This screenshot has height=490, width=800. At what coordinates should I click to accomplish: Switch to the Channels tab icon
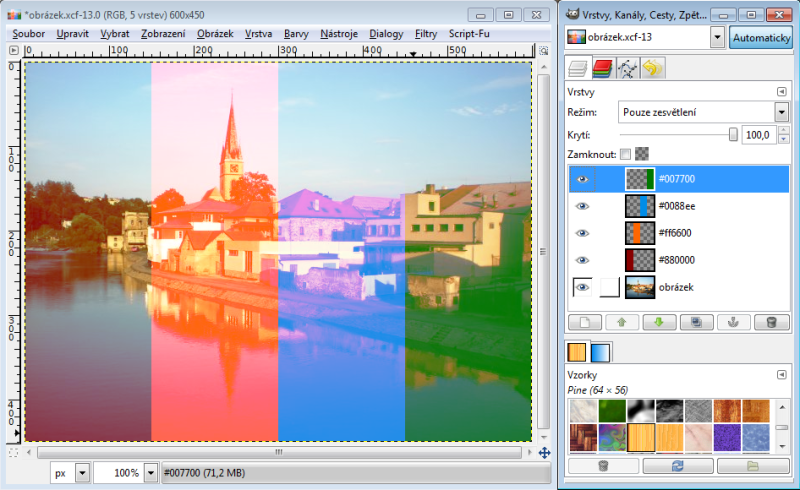603,68
